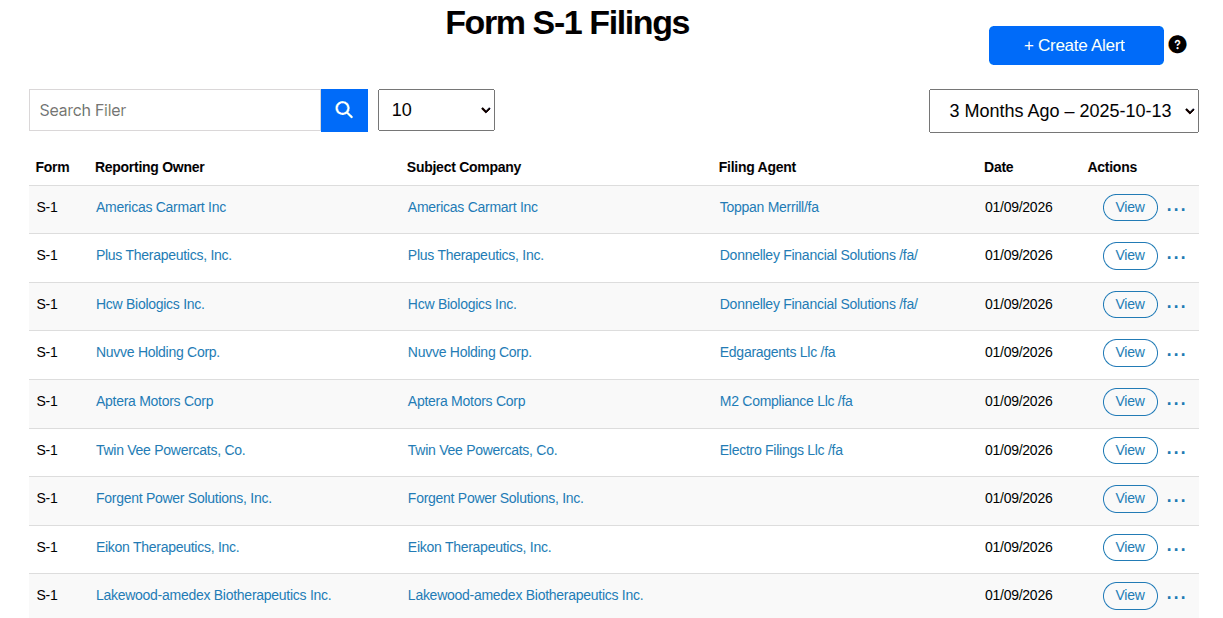Viewport: 1223px width, 618px height.
Task: Click the help question mark icon
Action: (1177, 45)
